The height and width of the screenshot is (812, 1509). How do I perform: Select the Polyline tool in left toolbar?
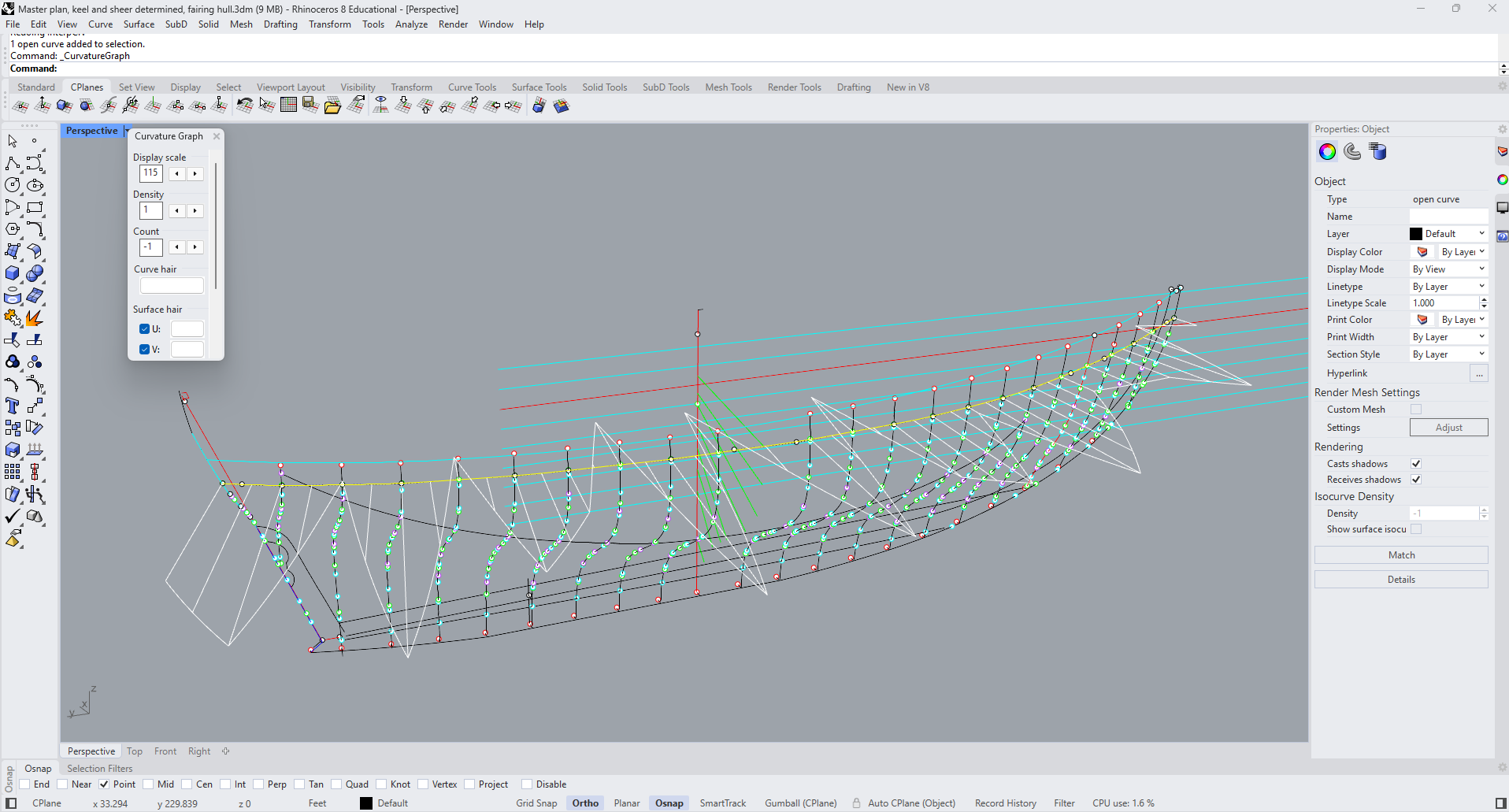point(13,163)
